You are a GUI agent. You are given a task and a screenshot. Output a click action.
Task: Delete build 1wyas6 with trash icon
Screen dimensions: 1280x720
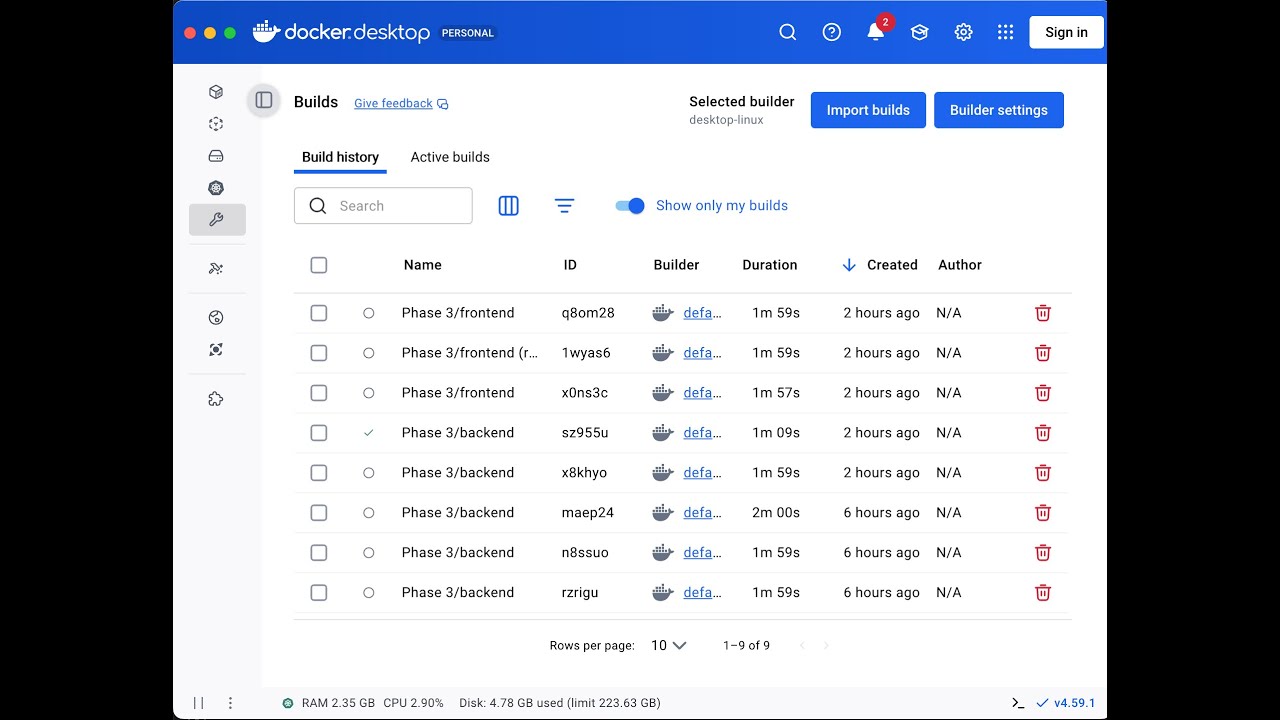pyautogui.click(x=1043, y=353)
